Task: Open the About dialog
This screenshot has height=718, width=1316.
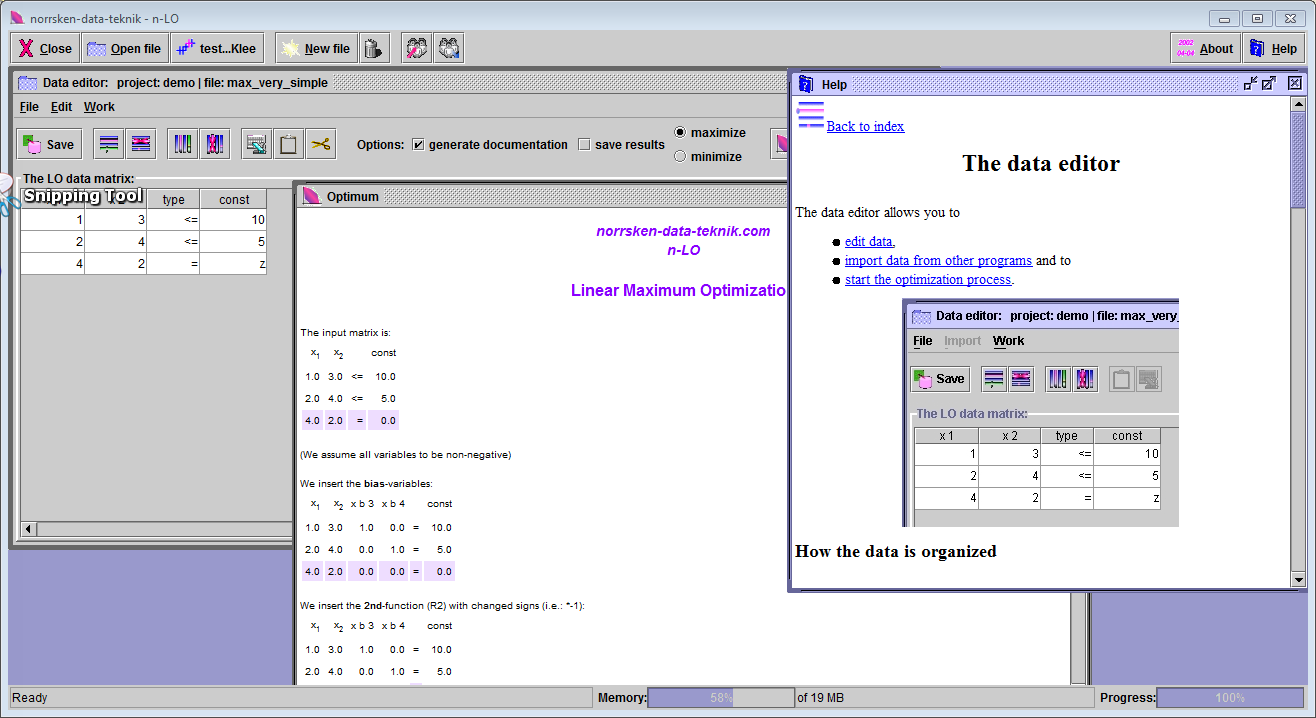Action: coord(1205,48)
